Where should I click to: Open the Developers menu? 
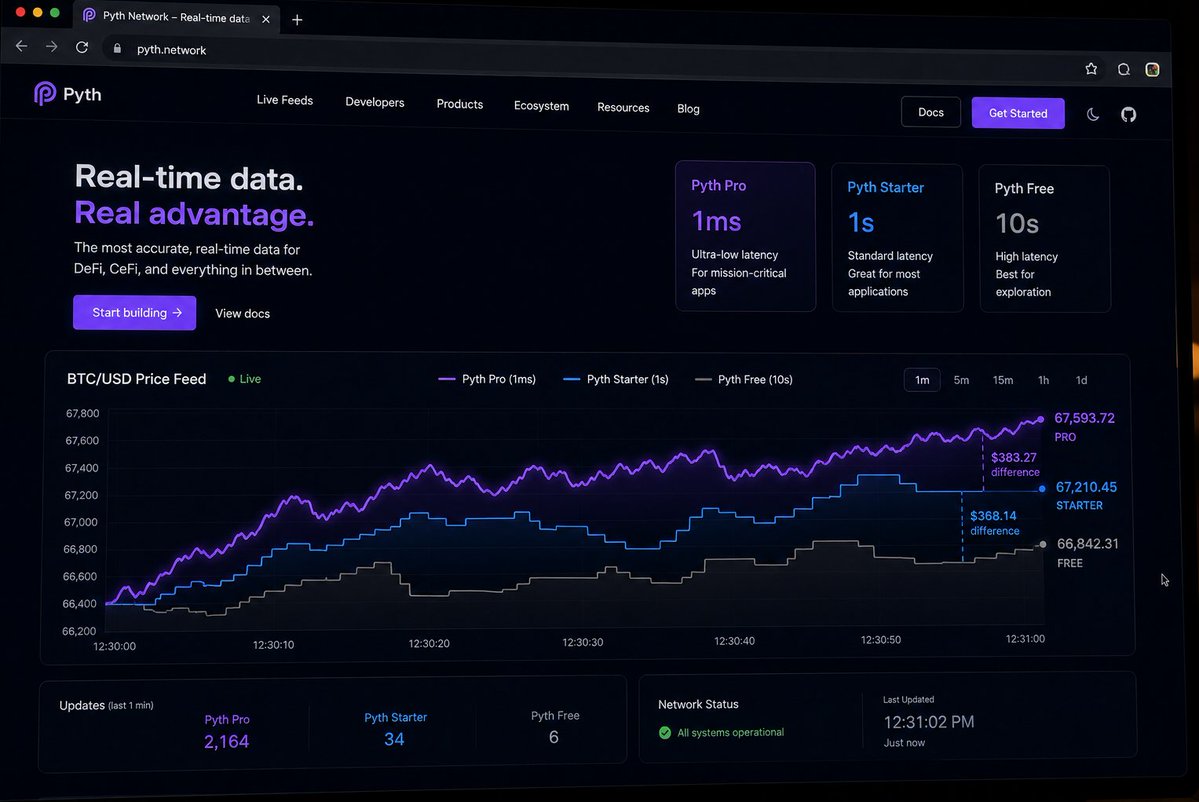click(x=375, y=102)
